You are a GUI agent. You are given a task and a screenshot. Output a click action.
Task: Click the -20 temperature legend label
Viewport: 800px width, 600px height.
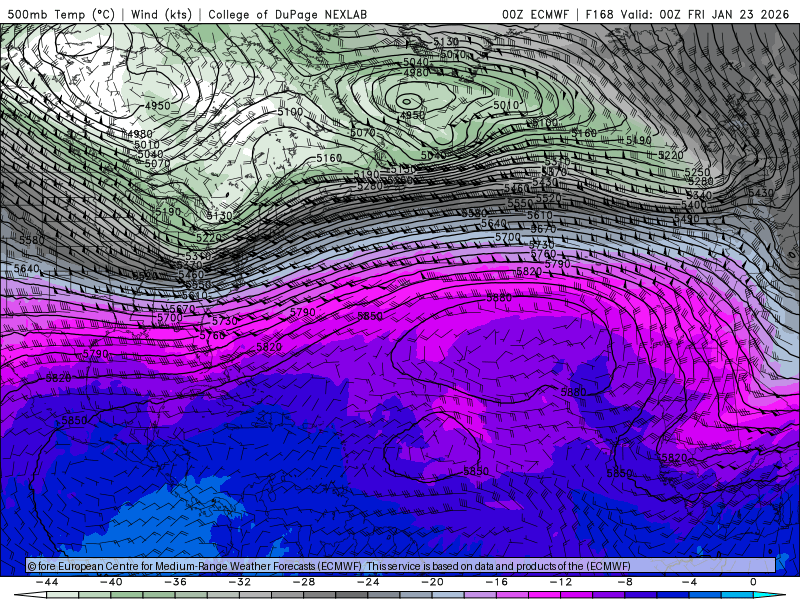(x=433, y=582)
